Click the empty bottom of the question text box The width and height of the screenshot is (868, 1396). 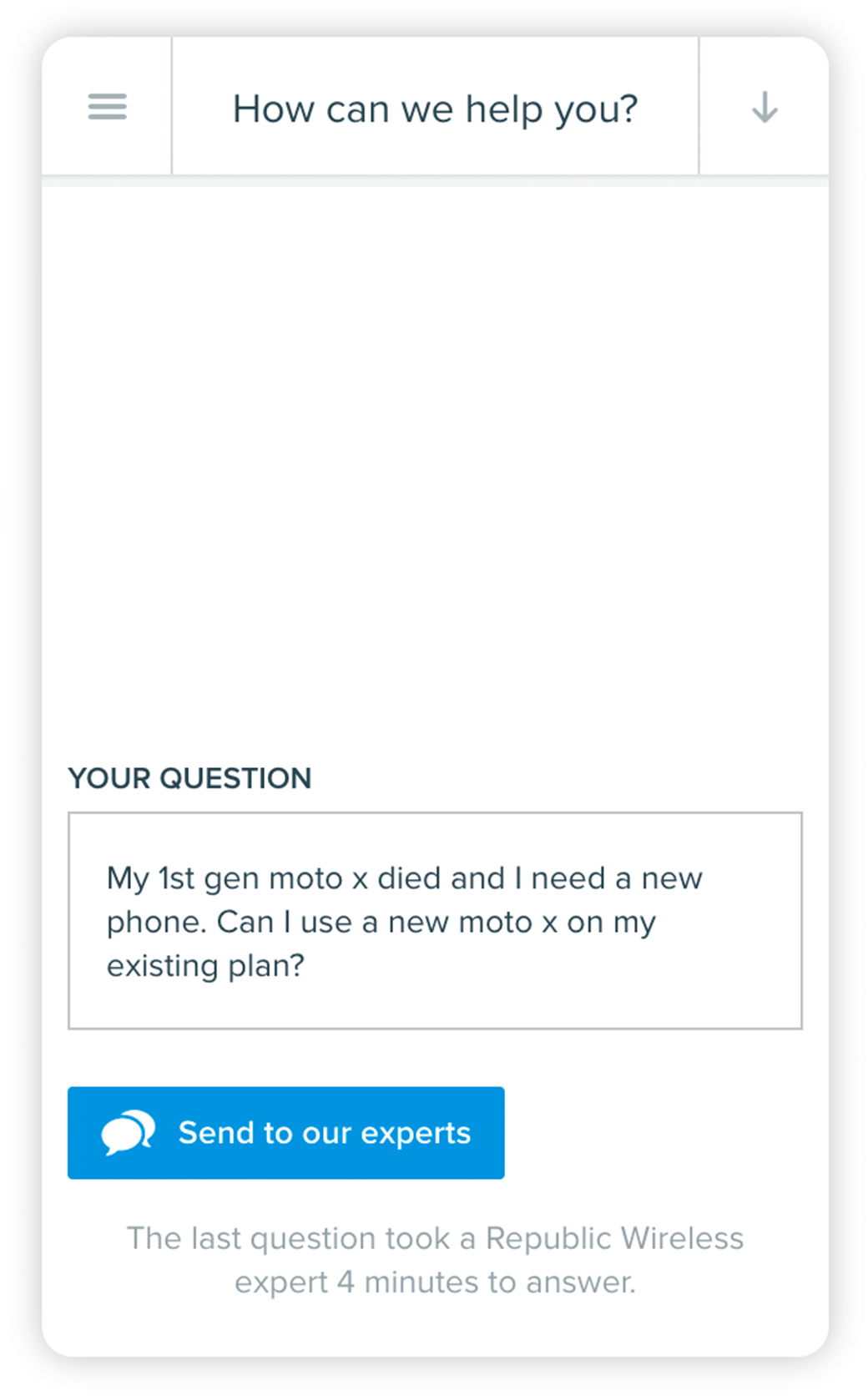(x=435, y=1006)
